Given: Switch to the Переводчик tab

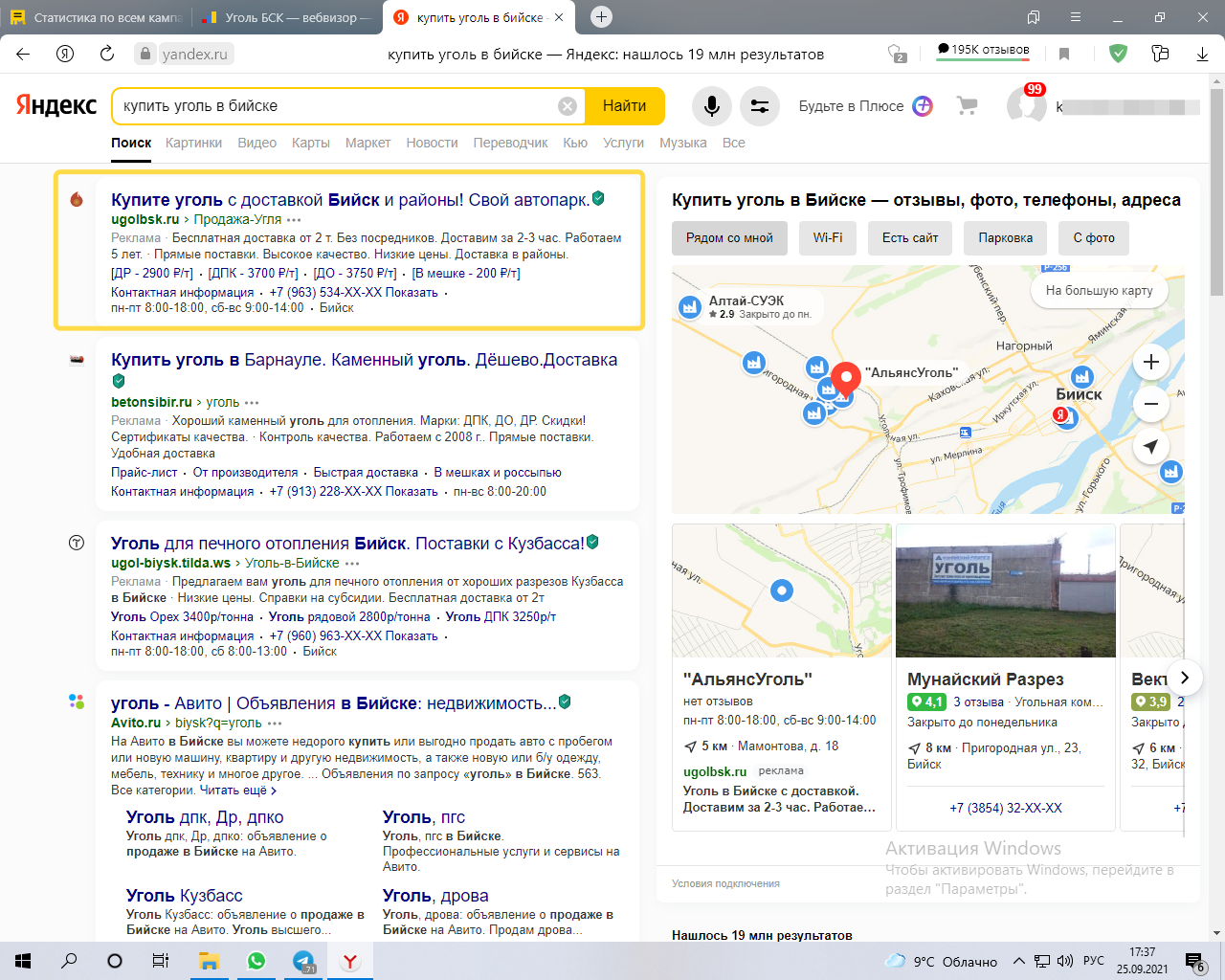Looking at the screenshot, I should 511,143.
